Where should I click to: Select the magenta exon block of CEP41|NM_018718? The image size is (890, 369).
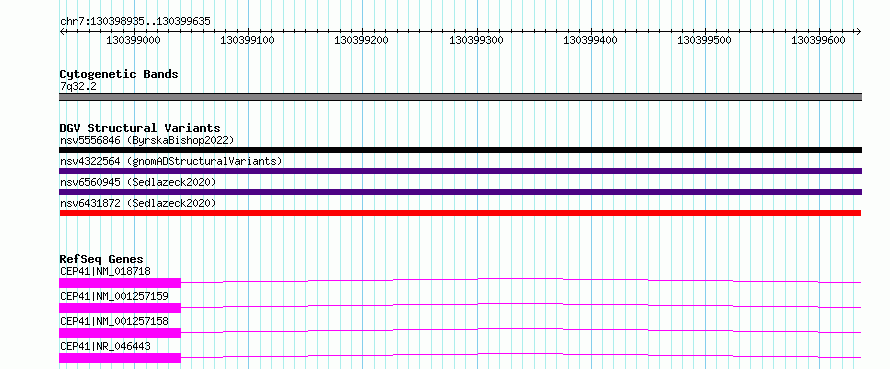120,283
